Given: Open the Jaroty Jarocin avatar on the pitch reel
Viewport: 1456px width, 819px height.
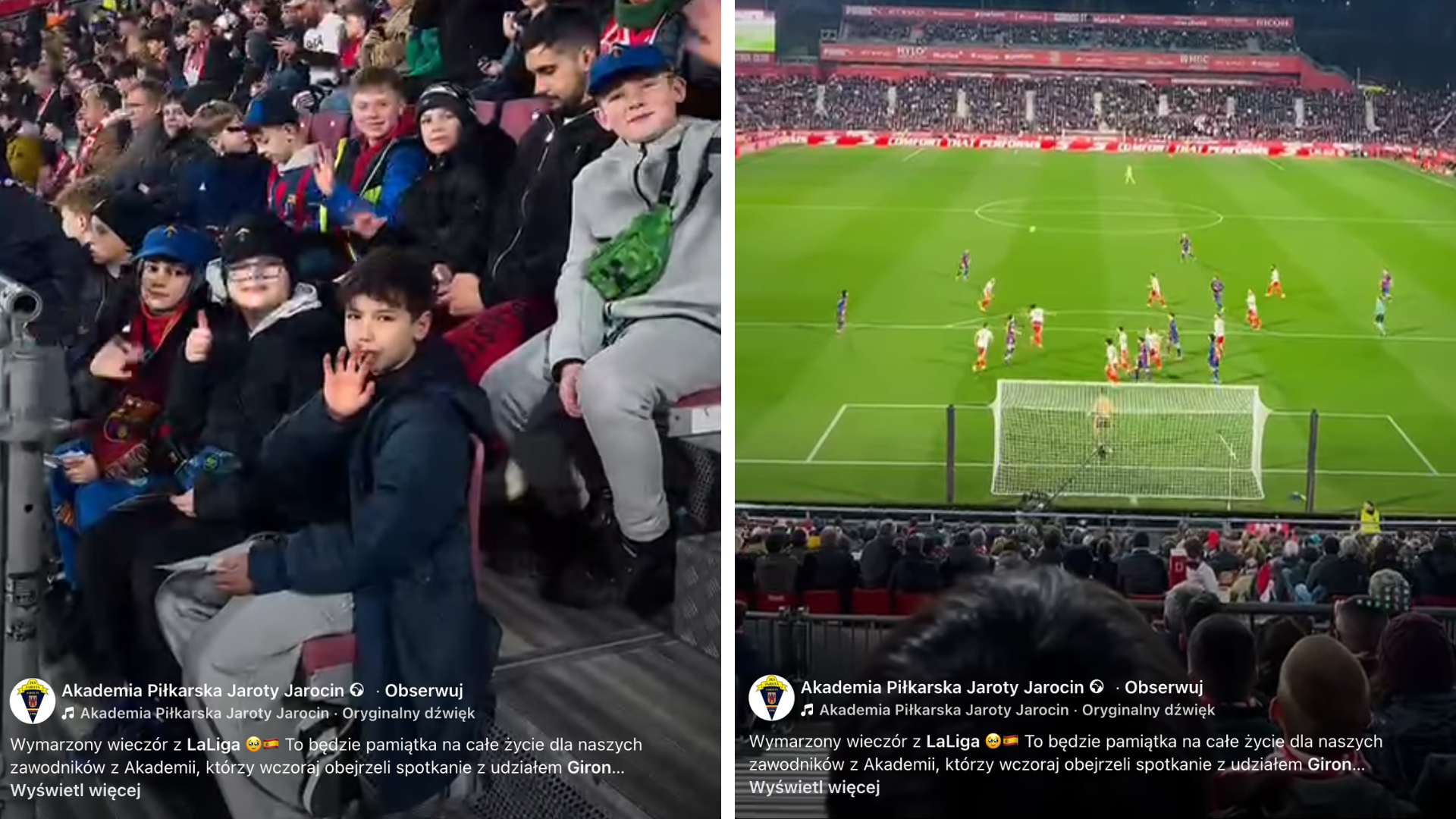Looking at the screenshot, I should pyautogui.click(x=771, y=698).
